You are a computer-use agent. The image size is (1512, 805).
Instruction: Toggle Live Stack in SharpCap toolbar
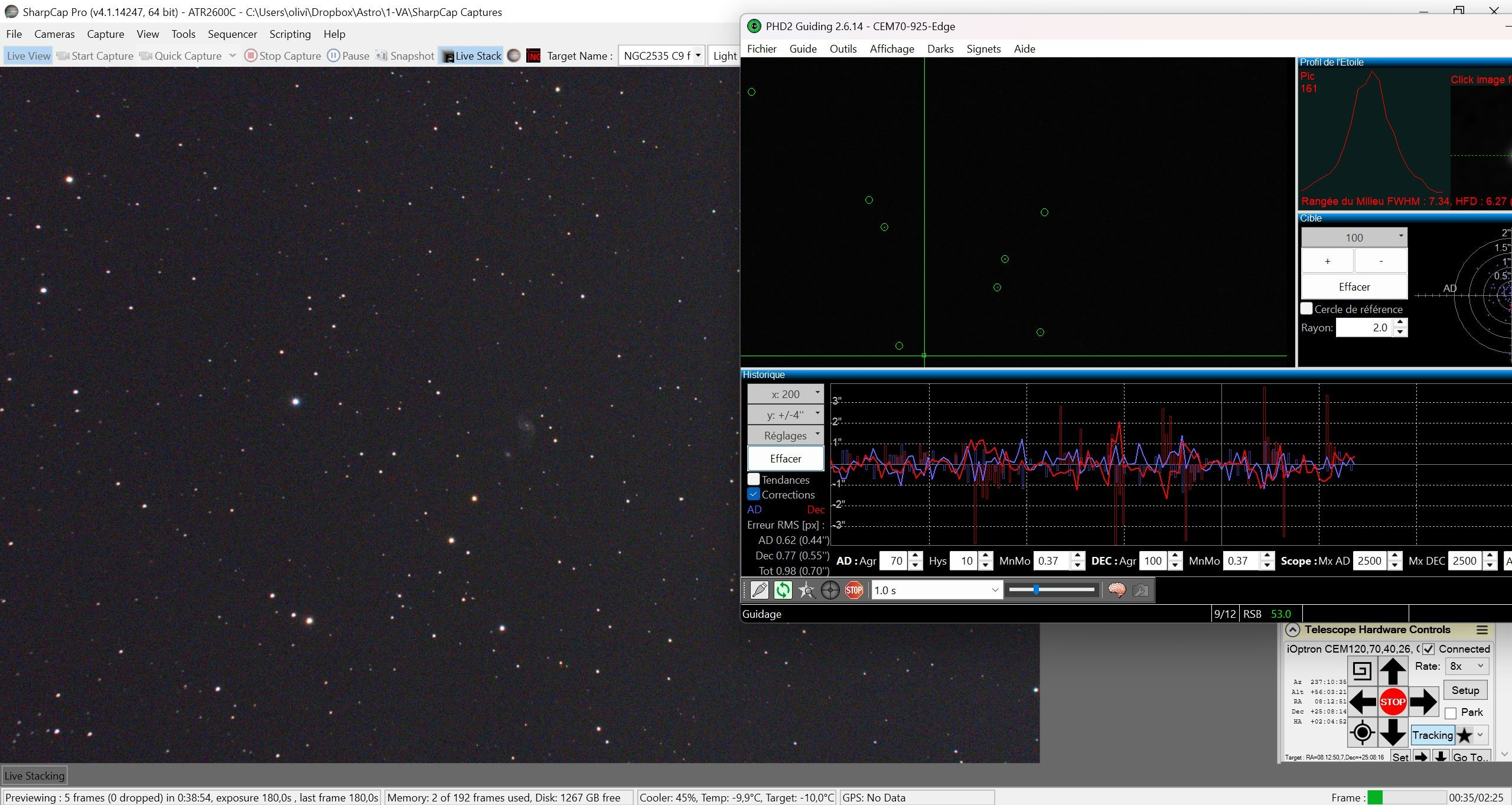click(x=471, y=56)
